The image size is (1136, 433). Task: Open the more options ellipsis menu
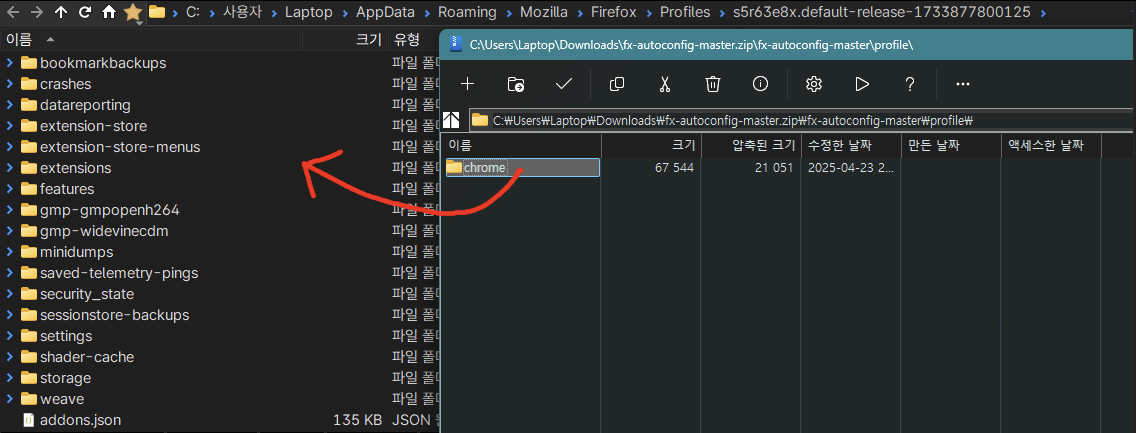963,84
